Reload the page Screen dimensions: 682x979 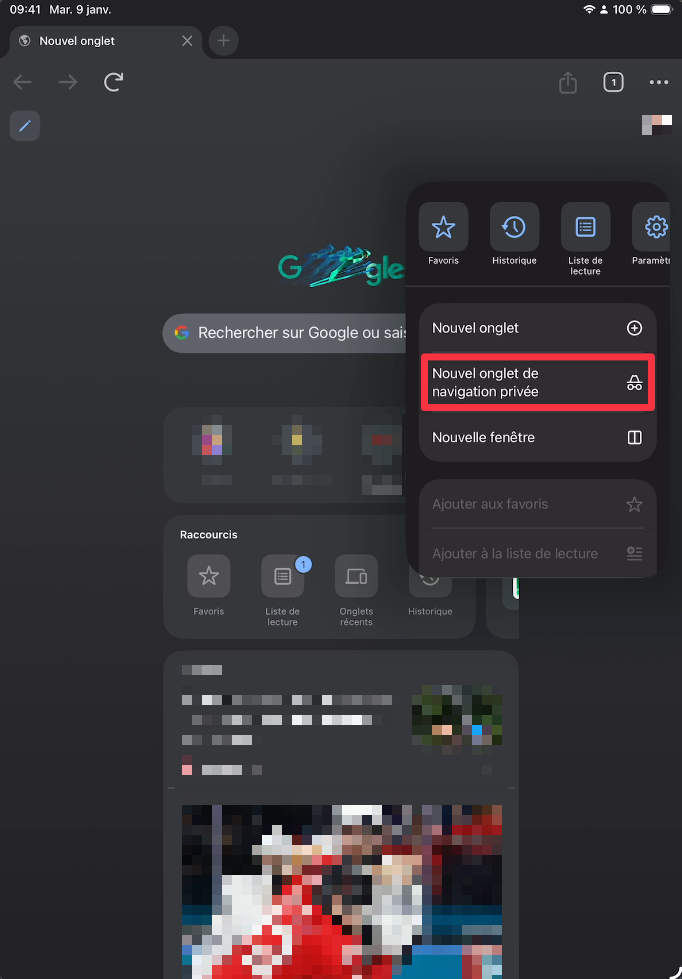coord(113,82)
